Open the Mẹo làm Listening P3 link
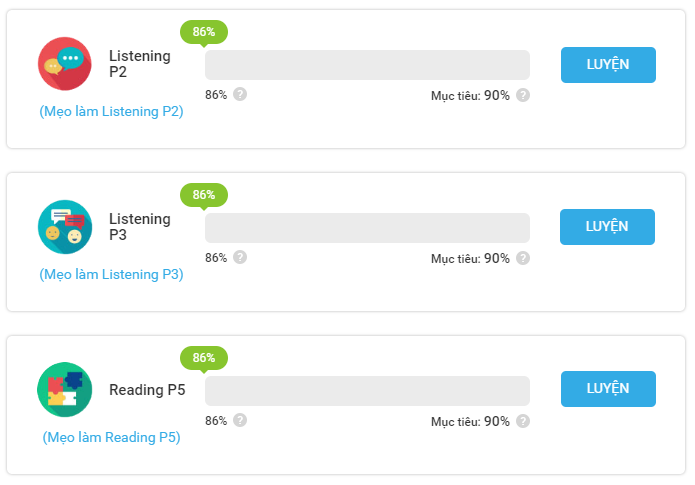695x485 pixels. 111,274
